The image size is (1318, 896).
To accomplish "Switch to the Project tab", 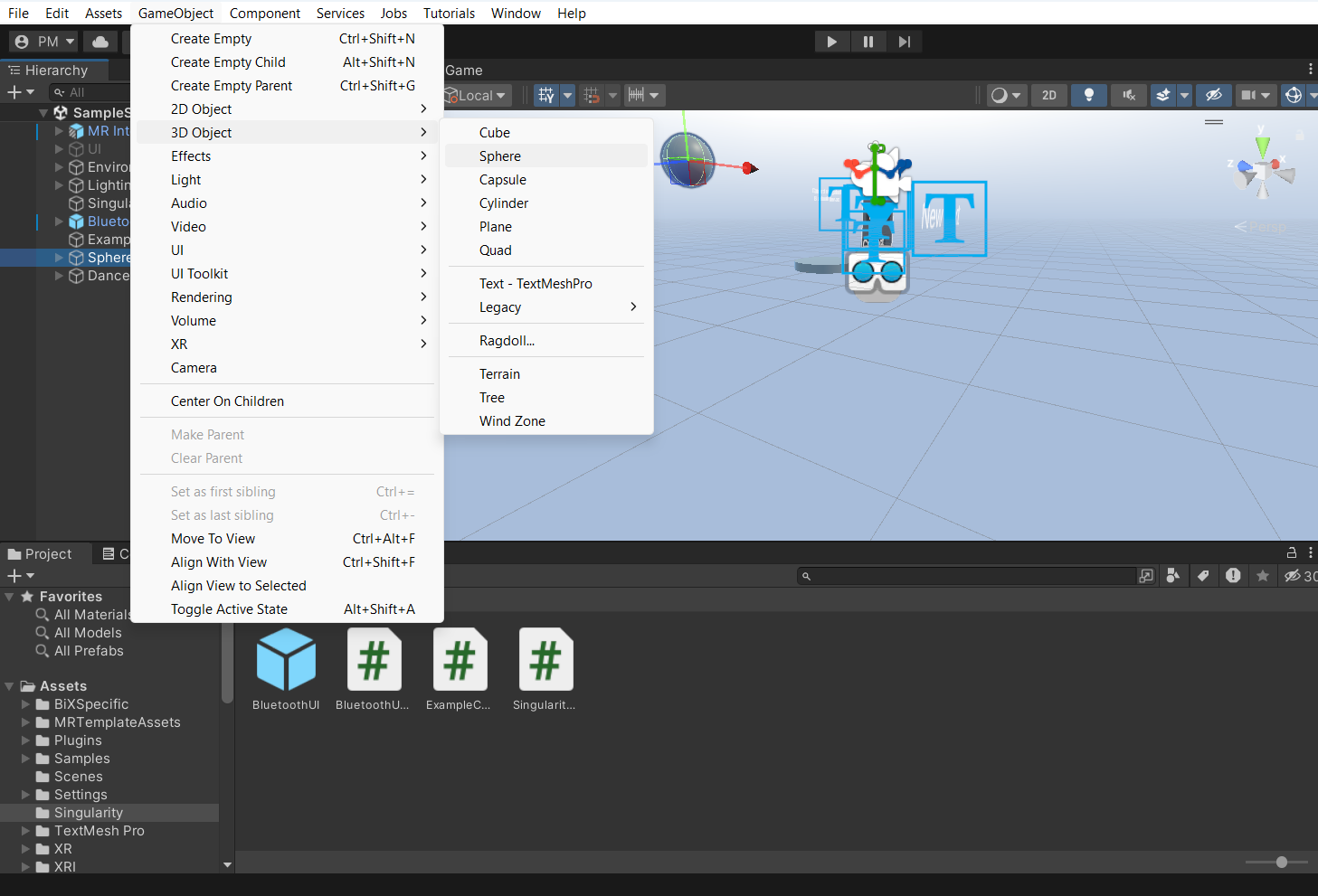I will click(x=40, y=554).
